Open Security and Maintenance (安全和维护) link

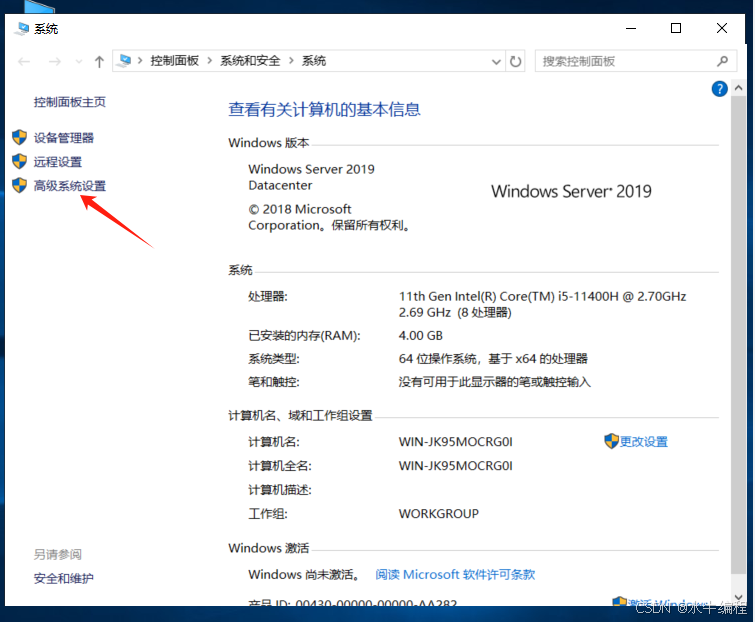[64, 578]
